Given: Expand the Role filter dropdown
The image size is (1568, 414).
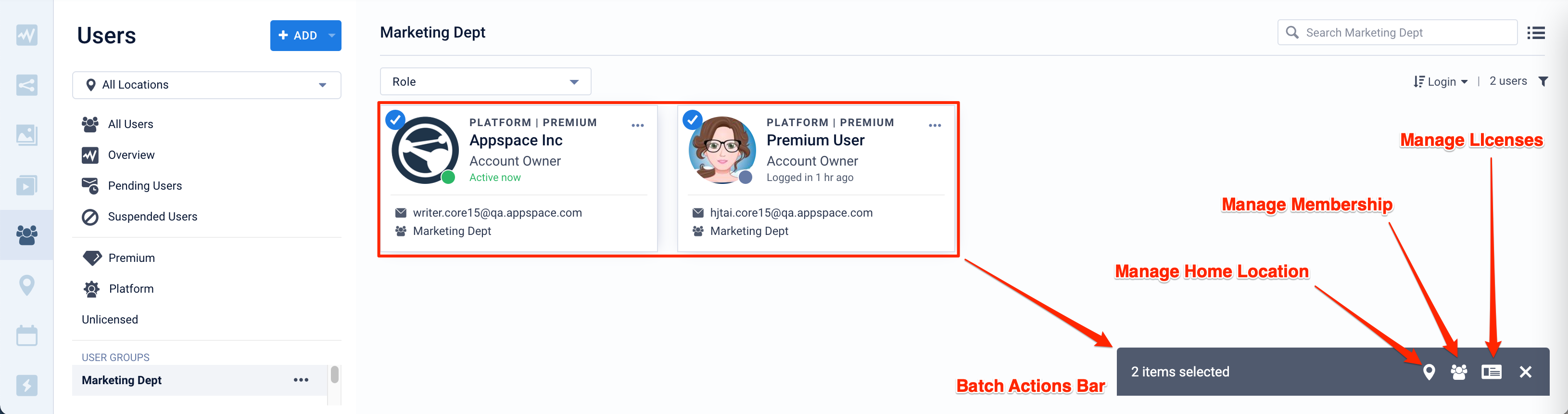Looking at the screenshot, I should (x=485, y=81).
